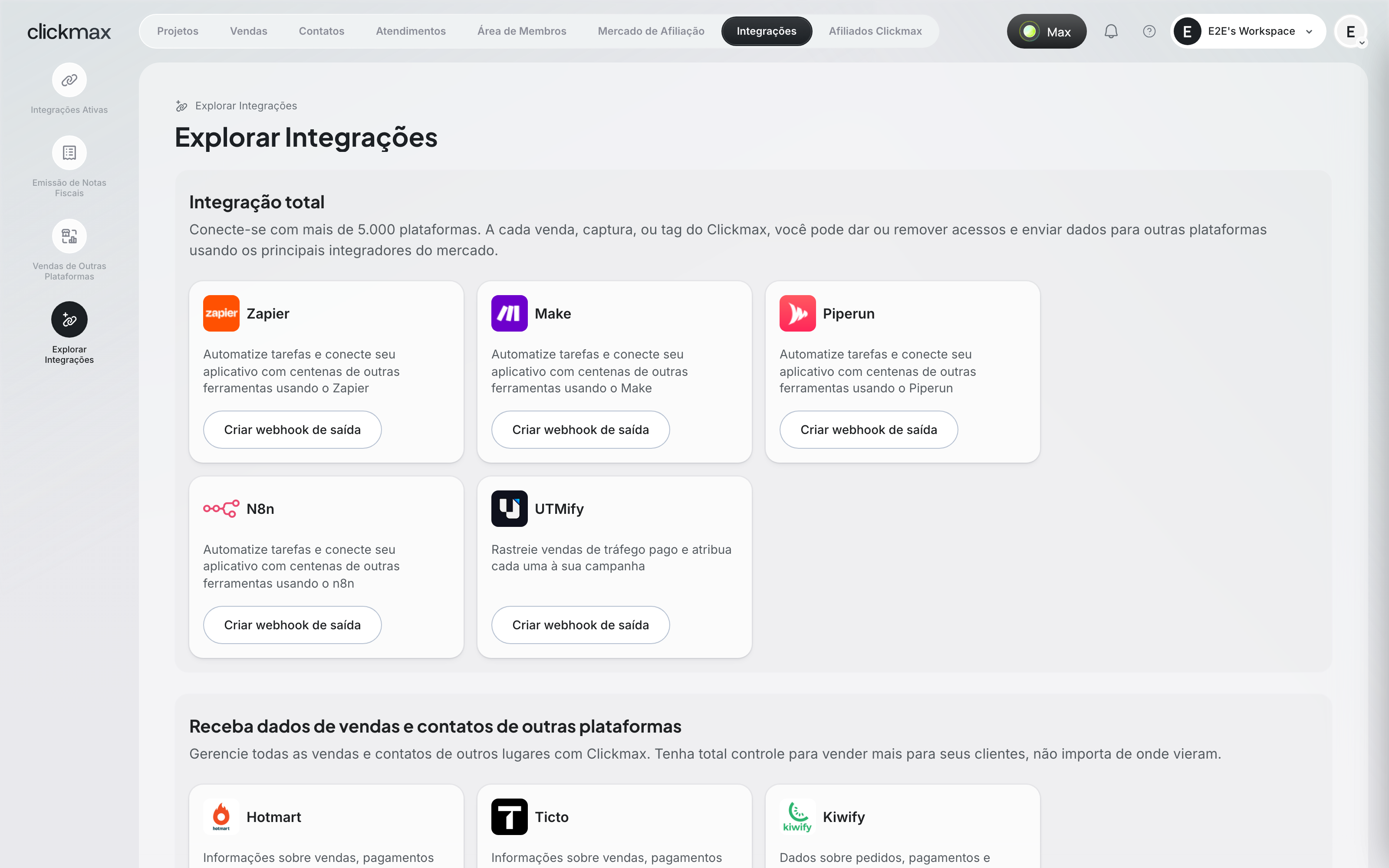The height and width of the screenshot is (868, 1389).
Task: Select Explorar Integrações sidebar icon
Action: (x=69, y=319)
